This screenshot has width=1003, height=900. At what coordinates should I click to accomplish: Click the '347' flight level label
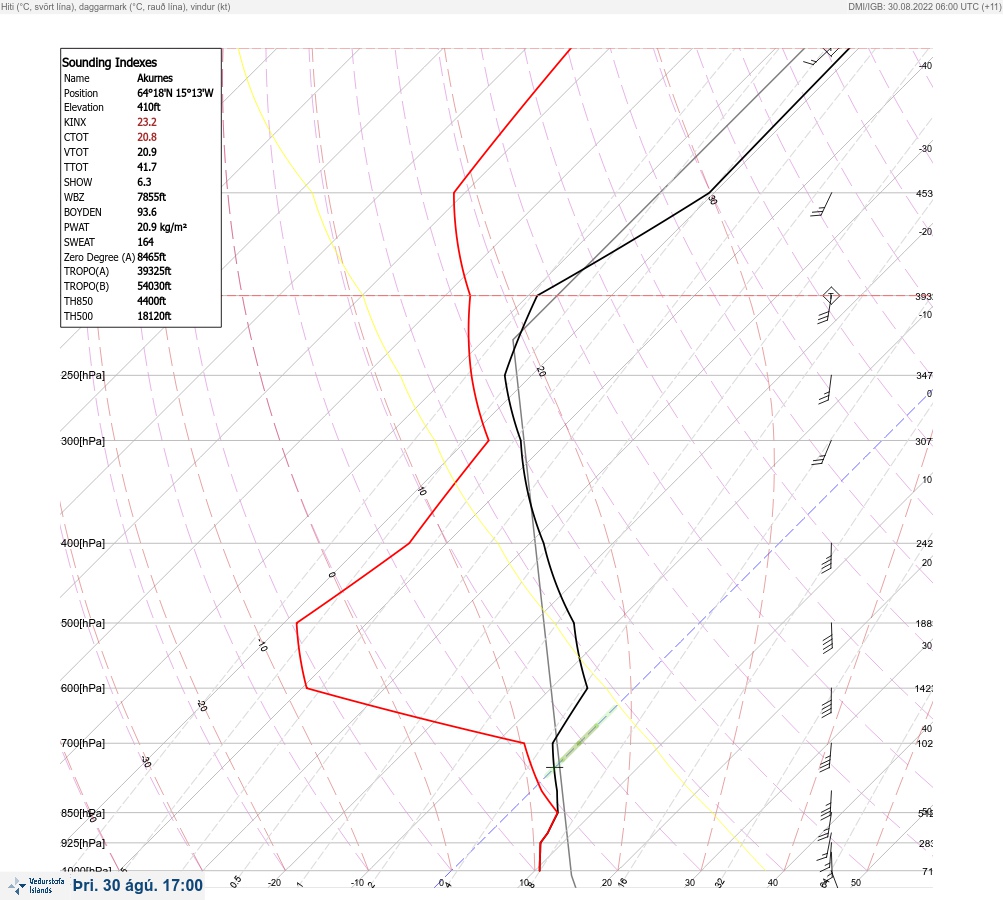[924, 375]
